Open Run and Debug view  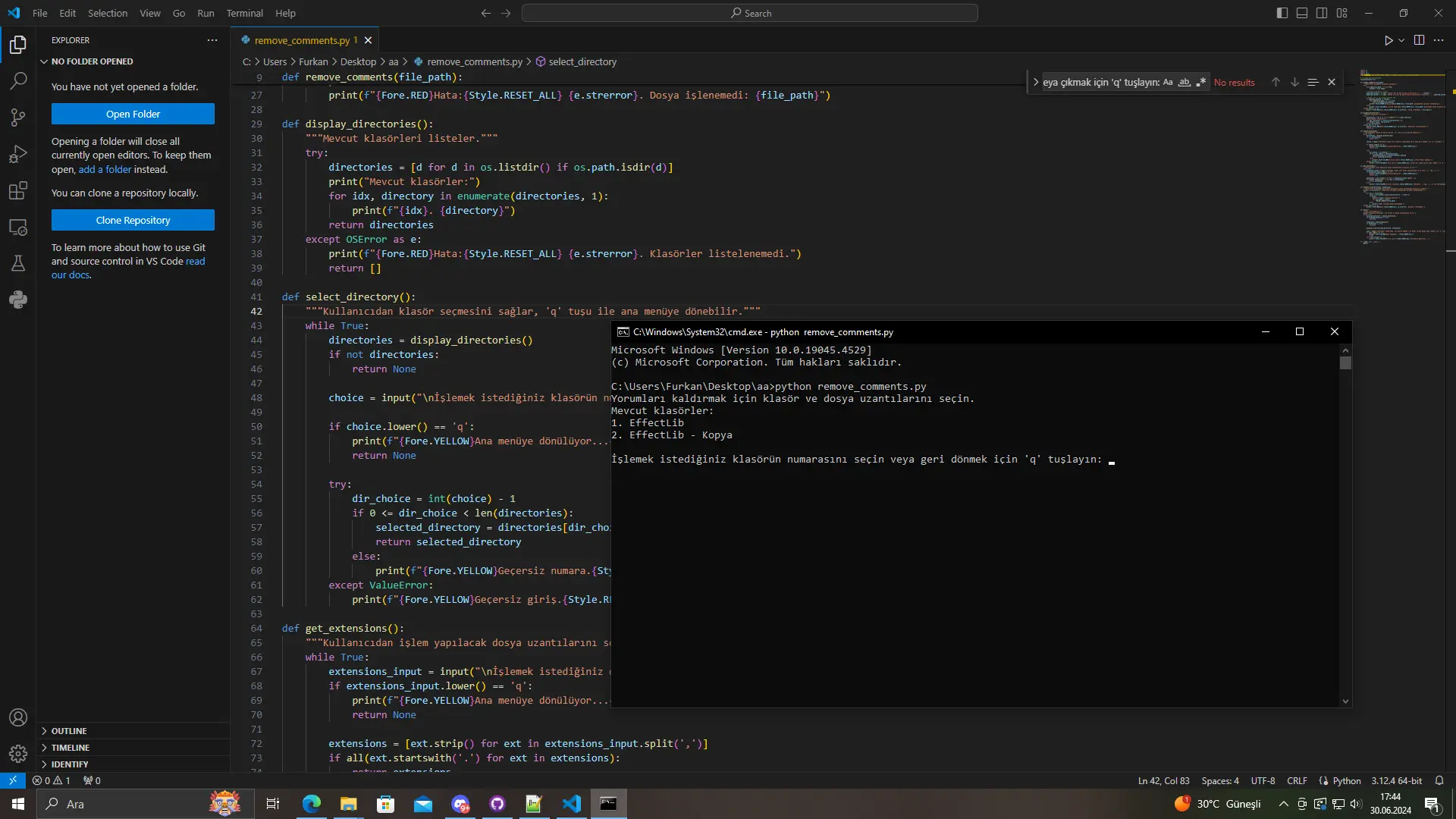pyautogui.click(x=18, y=154)
